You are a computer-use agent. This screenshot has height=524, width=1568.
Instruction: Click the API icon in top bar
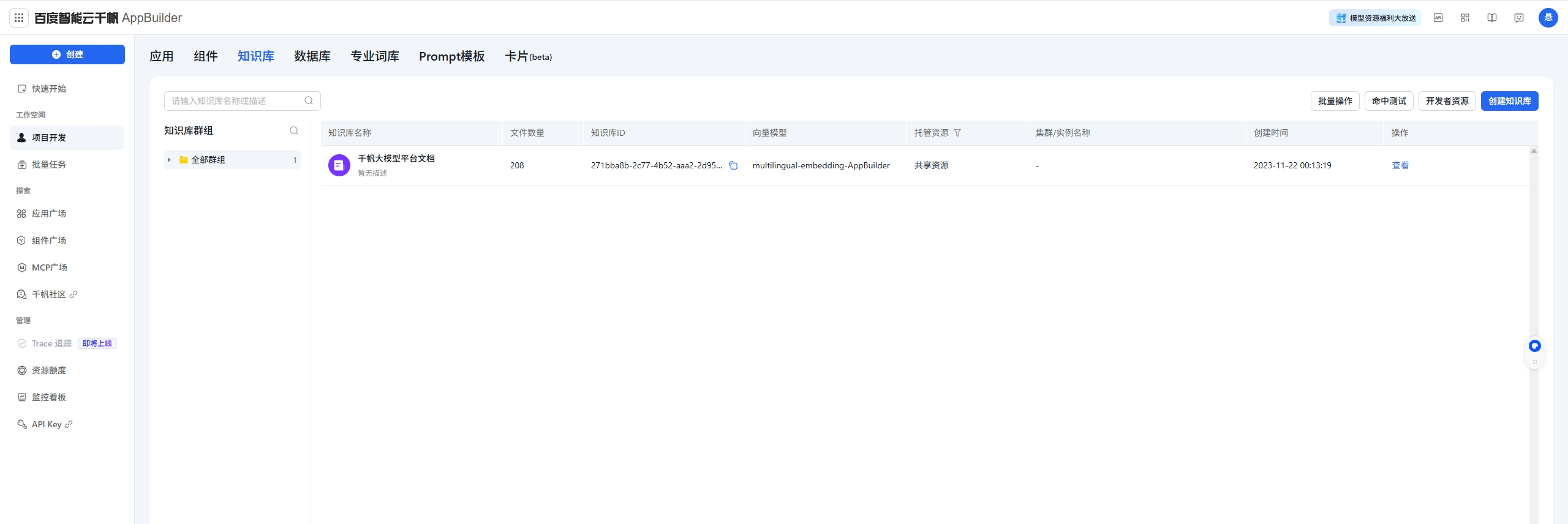click(x=1438, y=18)
